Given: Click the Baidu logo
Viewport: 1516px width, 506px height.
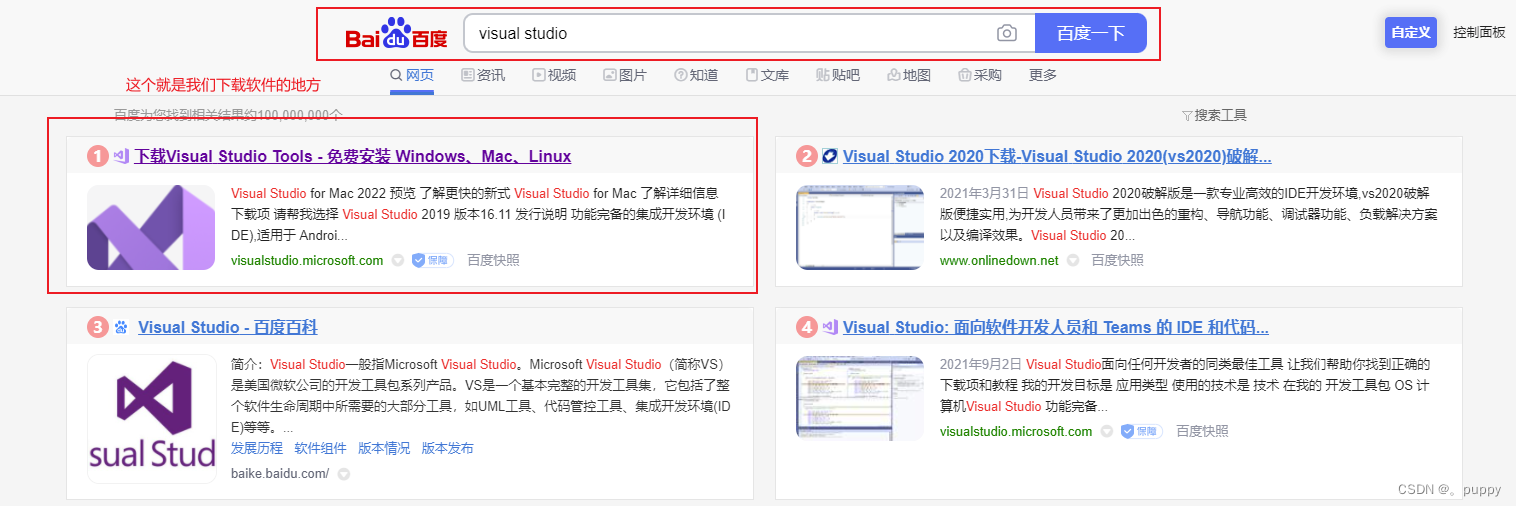Looking at the screenshot, I should pyautogui.click(x=397, y=34).
